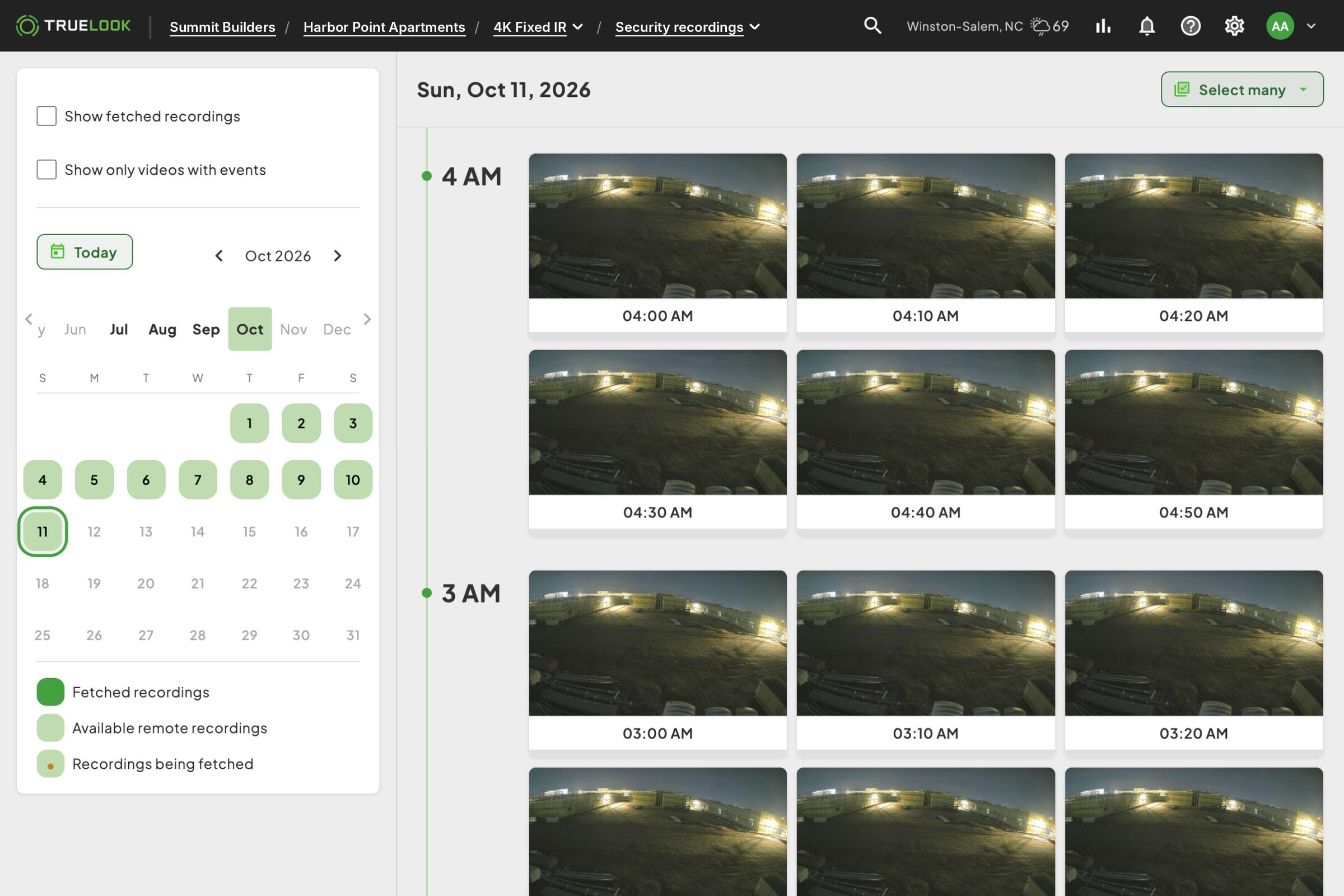
Task: Open the 04:20 AM recording thumbnail
Action: pos(1194,226)
